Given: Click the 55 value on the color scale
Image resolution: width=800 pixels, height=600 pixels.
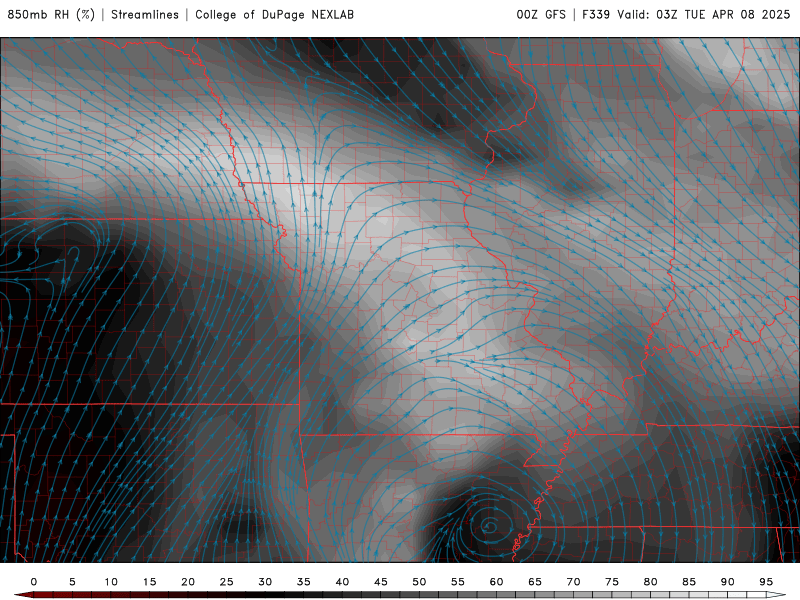Looking at the screenshot, I should (x=458, y=582).
